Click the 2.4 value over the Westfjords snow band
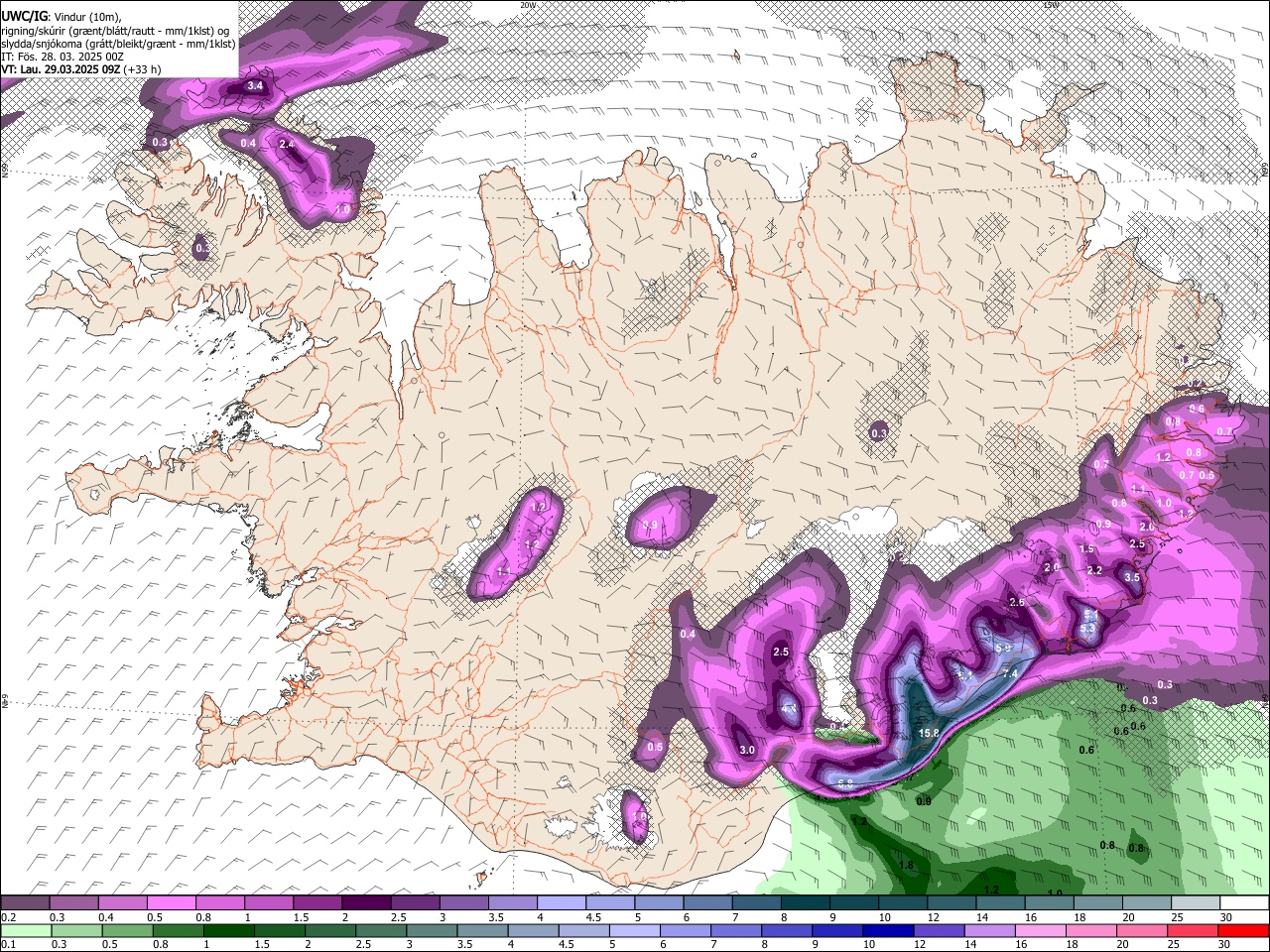Screen dimensions: 1270x952 click(x=288, y=144)
